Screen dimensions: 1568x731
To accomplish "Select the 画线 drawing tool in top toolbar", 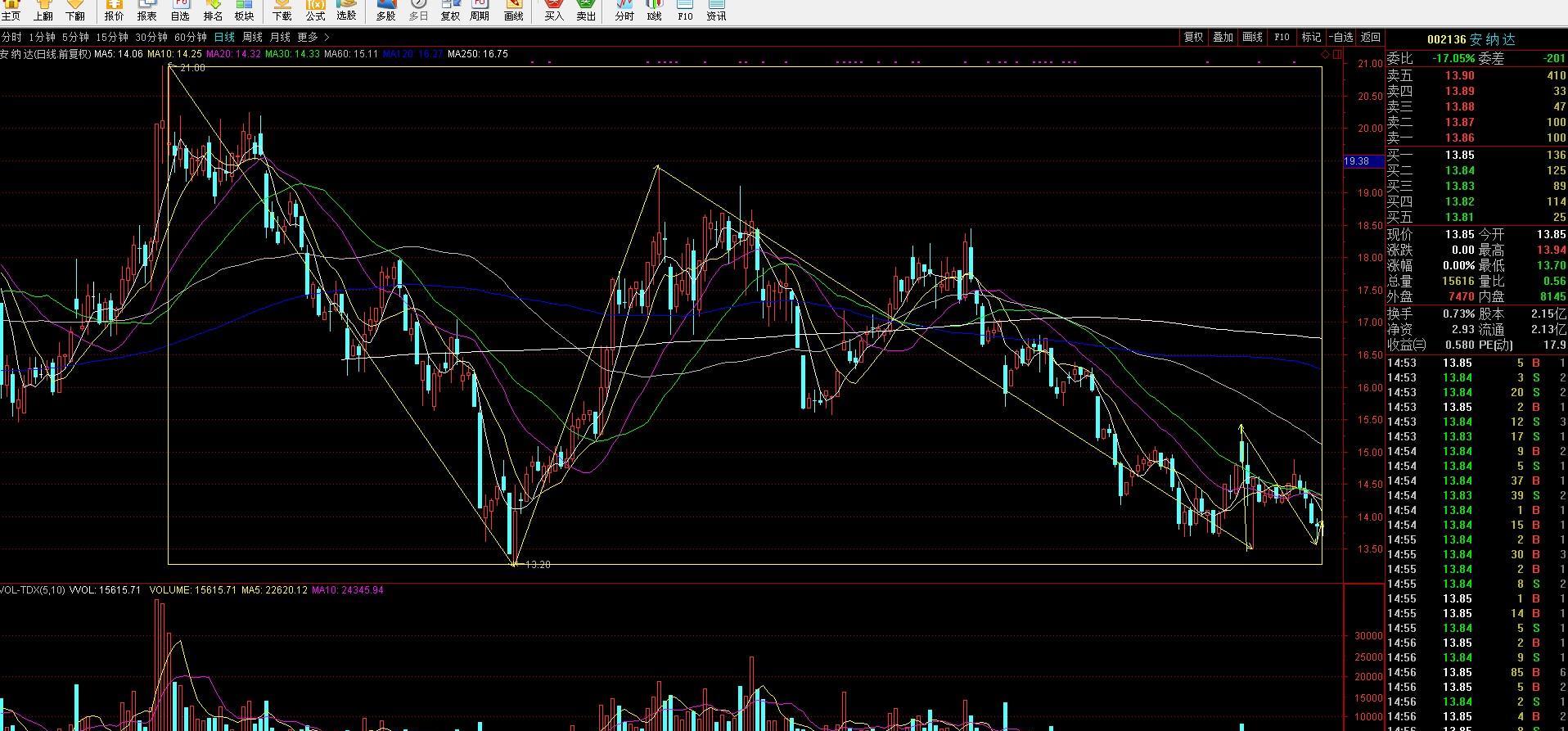I will pyautogui.click(x=513, y=11).
